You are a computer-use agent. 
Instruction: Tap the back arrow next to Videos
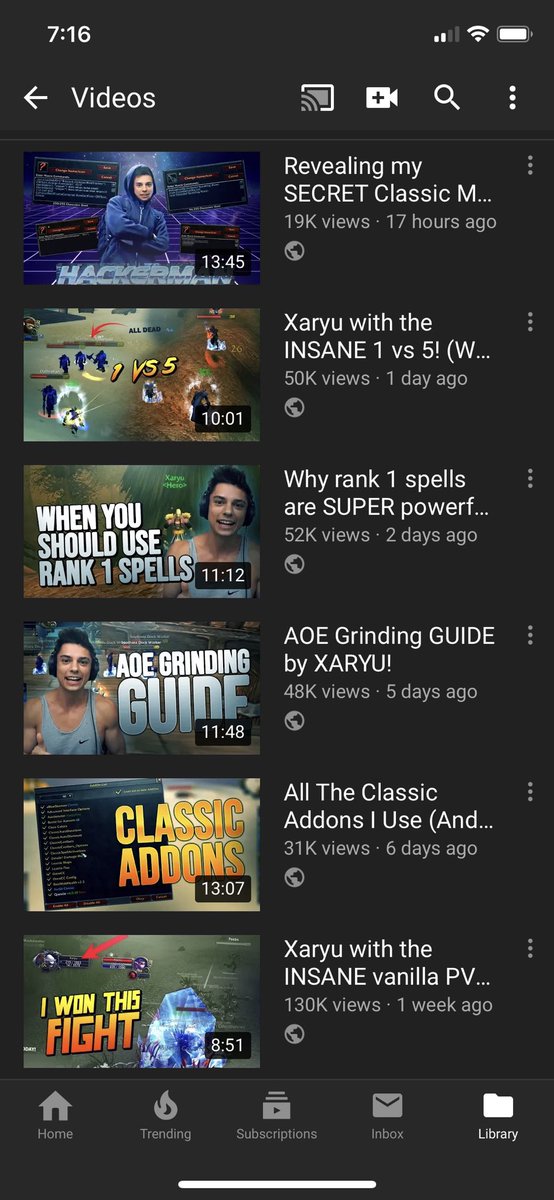[x=36, y=97]
